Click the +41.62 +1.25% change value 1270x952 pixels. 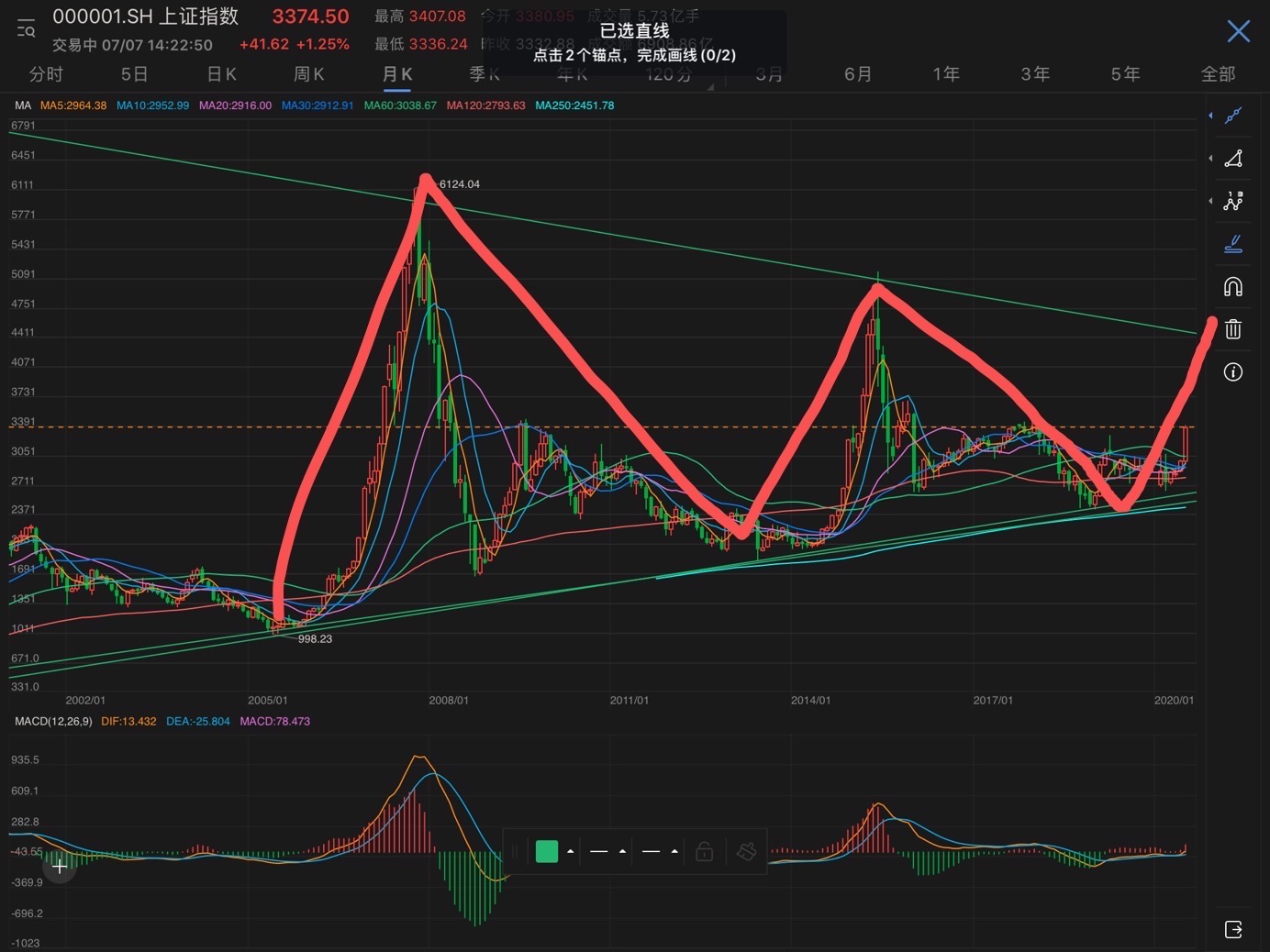coord(294,44)
